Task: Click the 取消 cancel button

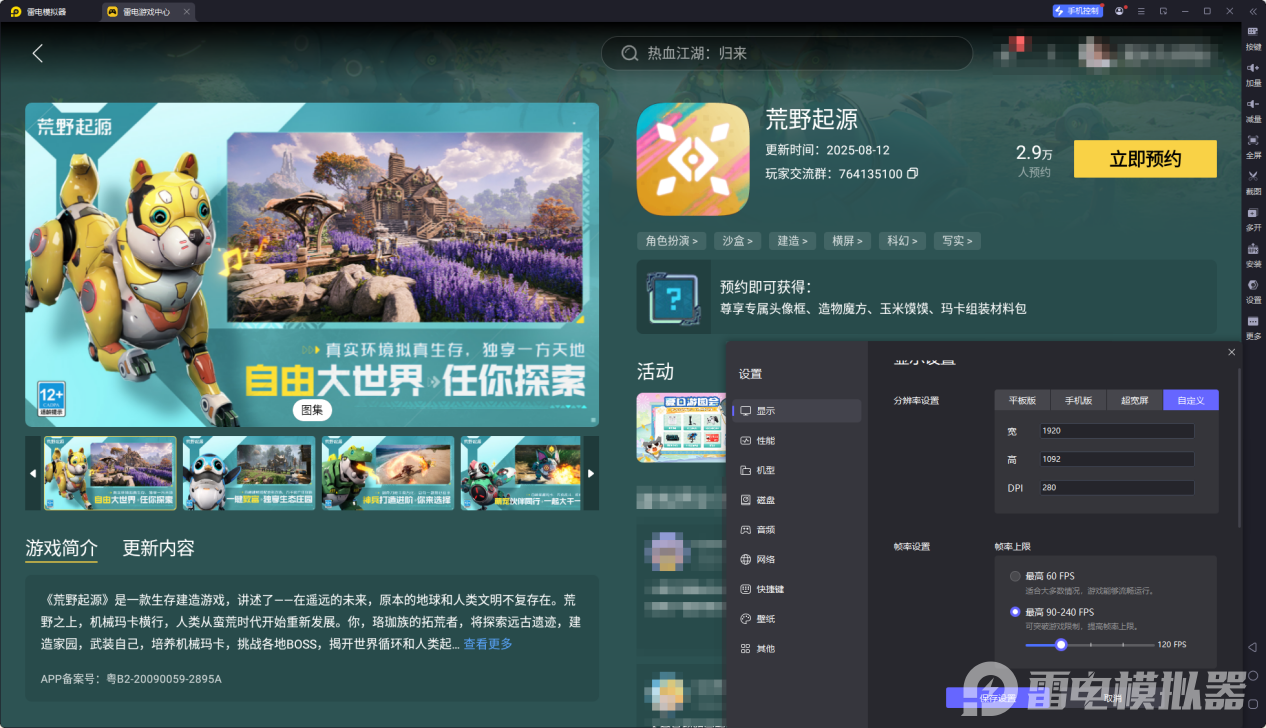Action: 1112,697
